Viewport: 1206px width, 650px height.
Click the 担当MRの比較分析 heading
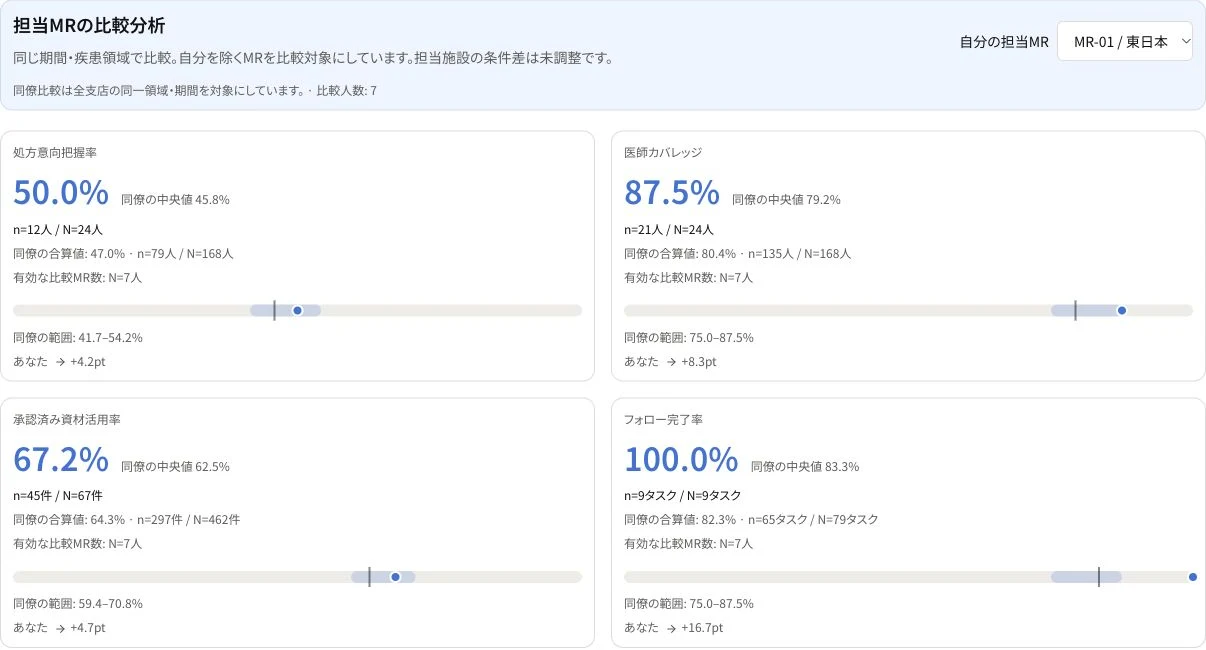click(x=89, y=27)
